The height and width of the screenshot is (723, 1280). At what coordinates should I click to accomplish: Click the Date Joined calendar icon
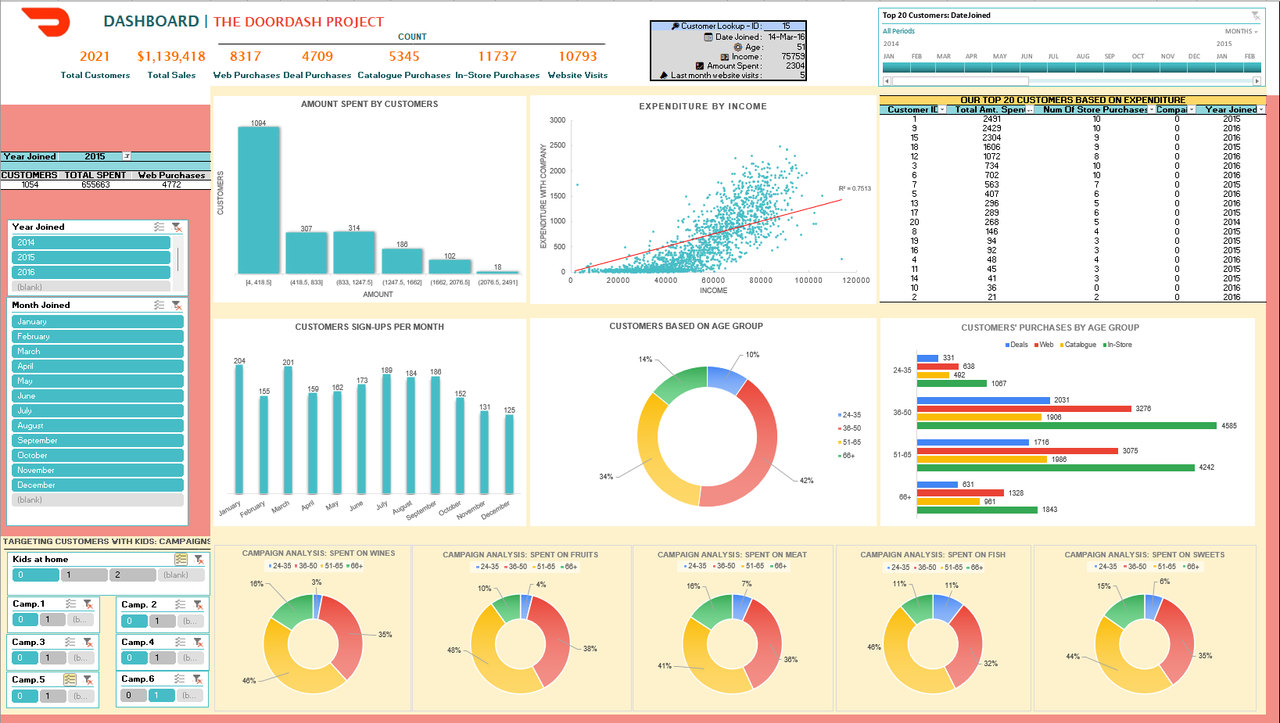(x=710, y=36)
